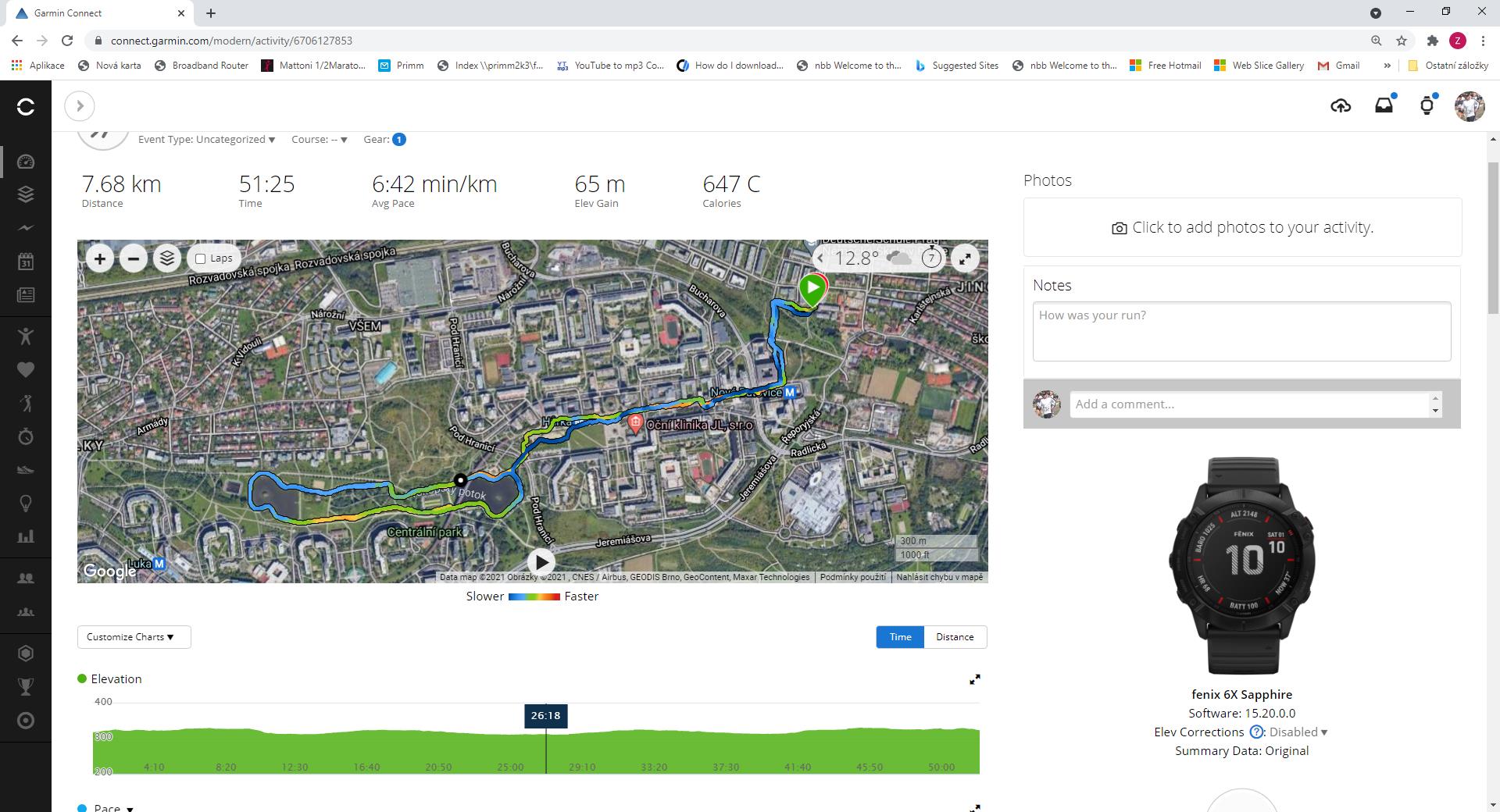
Task: Expand the Elevation chart
Action: tap(975, 679)
